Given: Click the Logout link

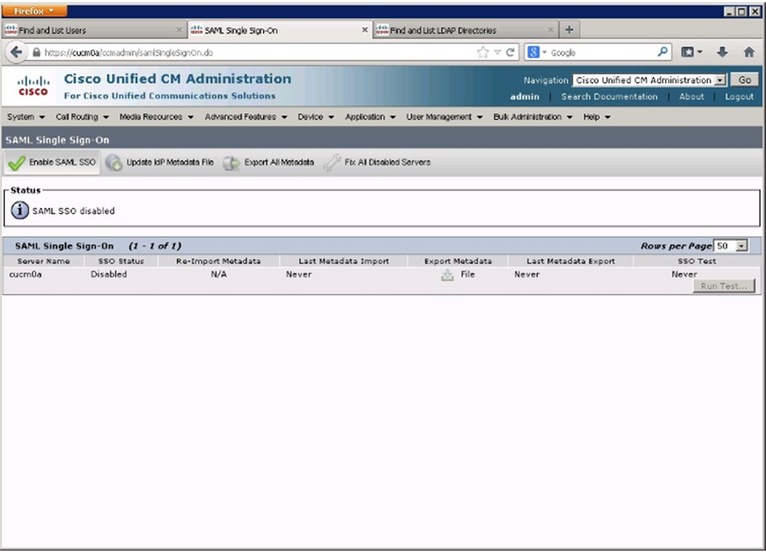Looking at the screenshot, I should [739, 97].
